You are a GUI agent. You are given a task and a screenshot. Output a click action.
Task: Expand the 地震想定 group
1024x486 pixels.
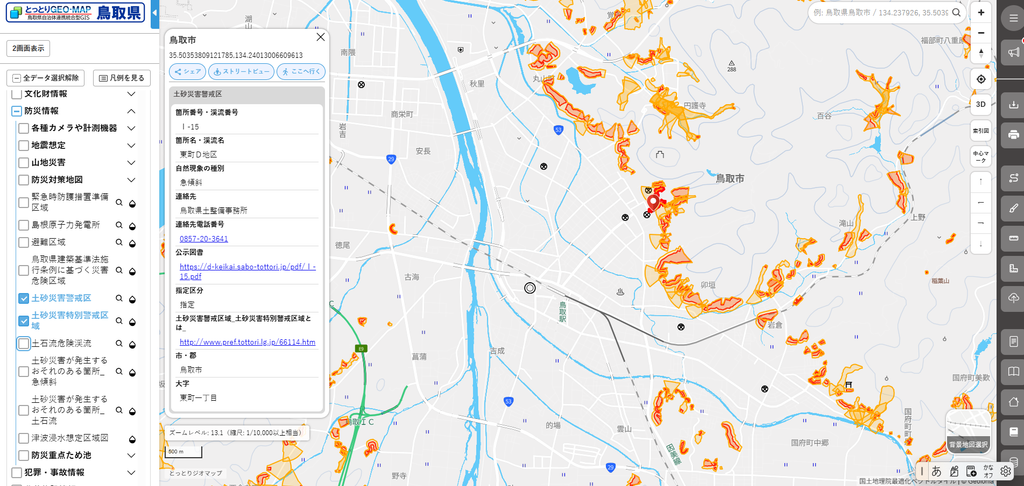click(131, 146)
